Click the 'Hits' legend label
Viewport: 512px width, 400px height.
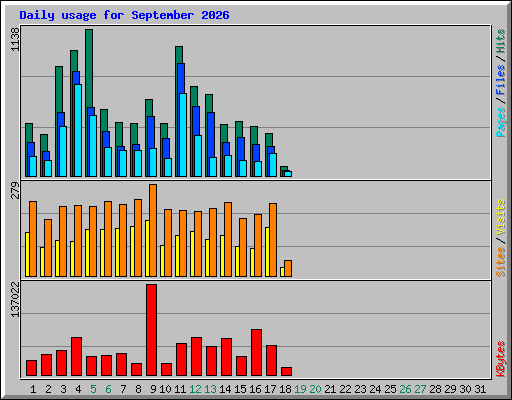point(500,41)
